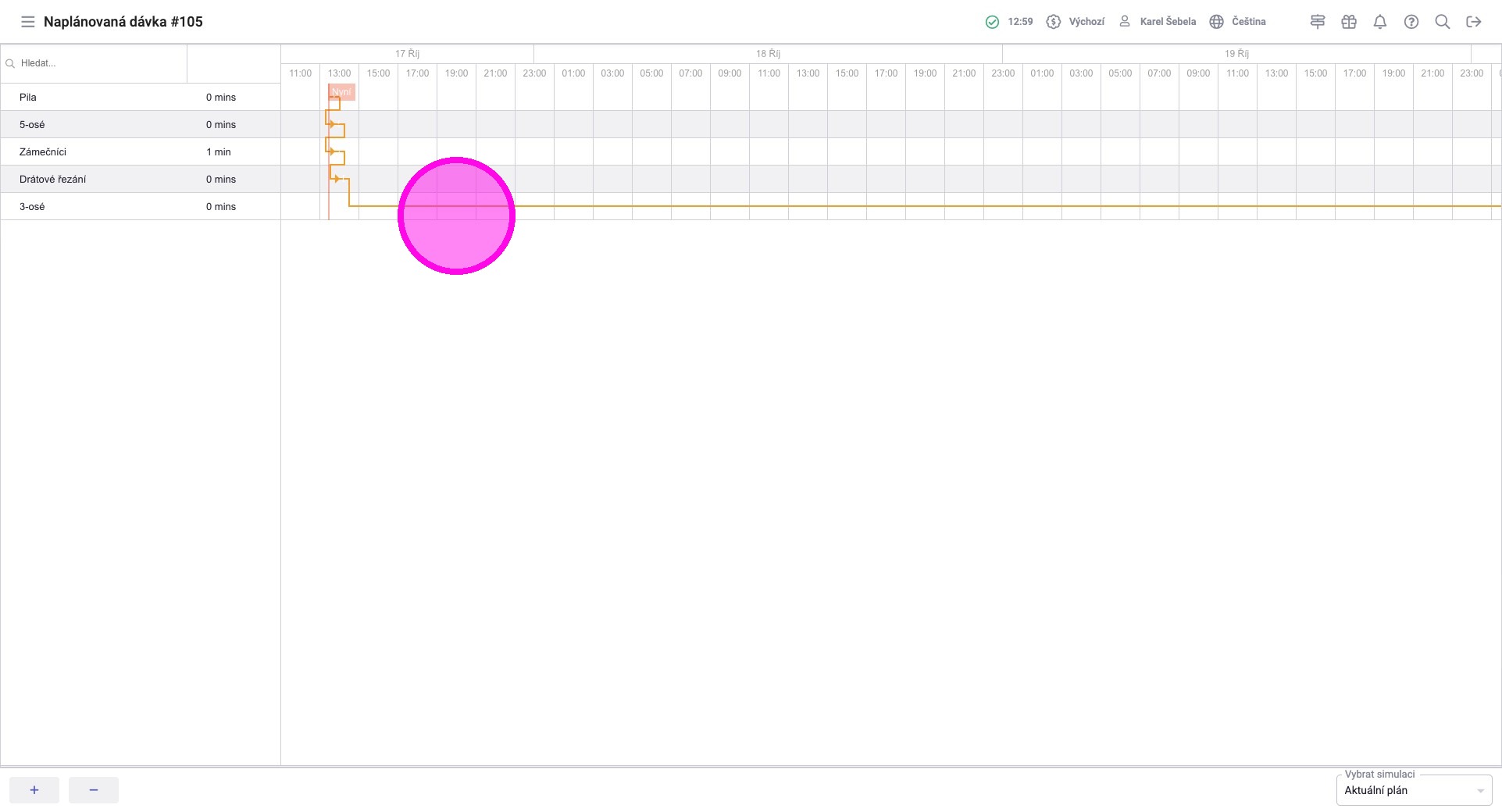Click the 0 mins value for 3-osé
1502x812 pixels.
click(221, 207)
